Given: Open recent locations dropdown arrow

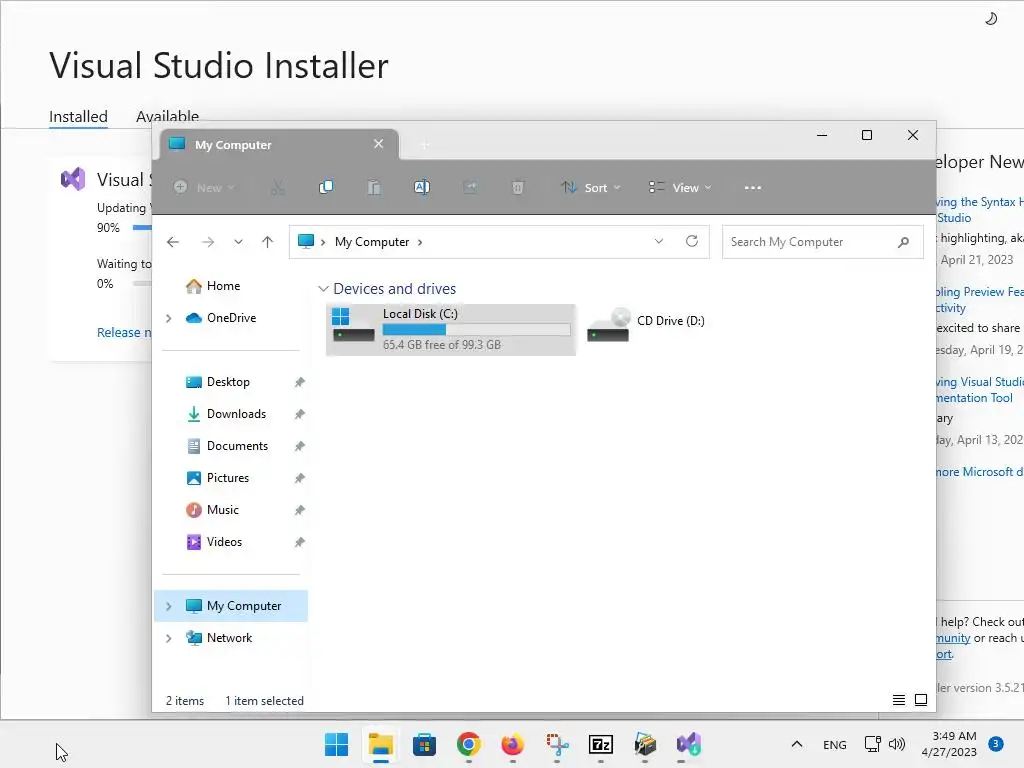Looking at the screenshot, I should [238, 242].
